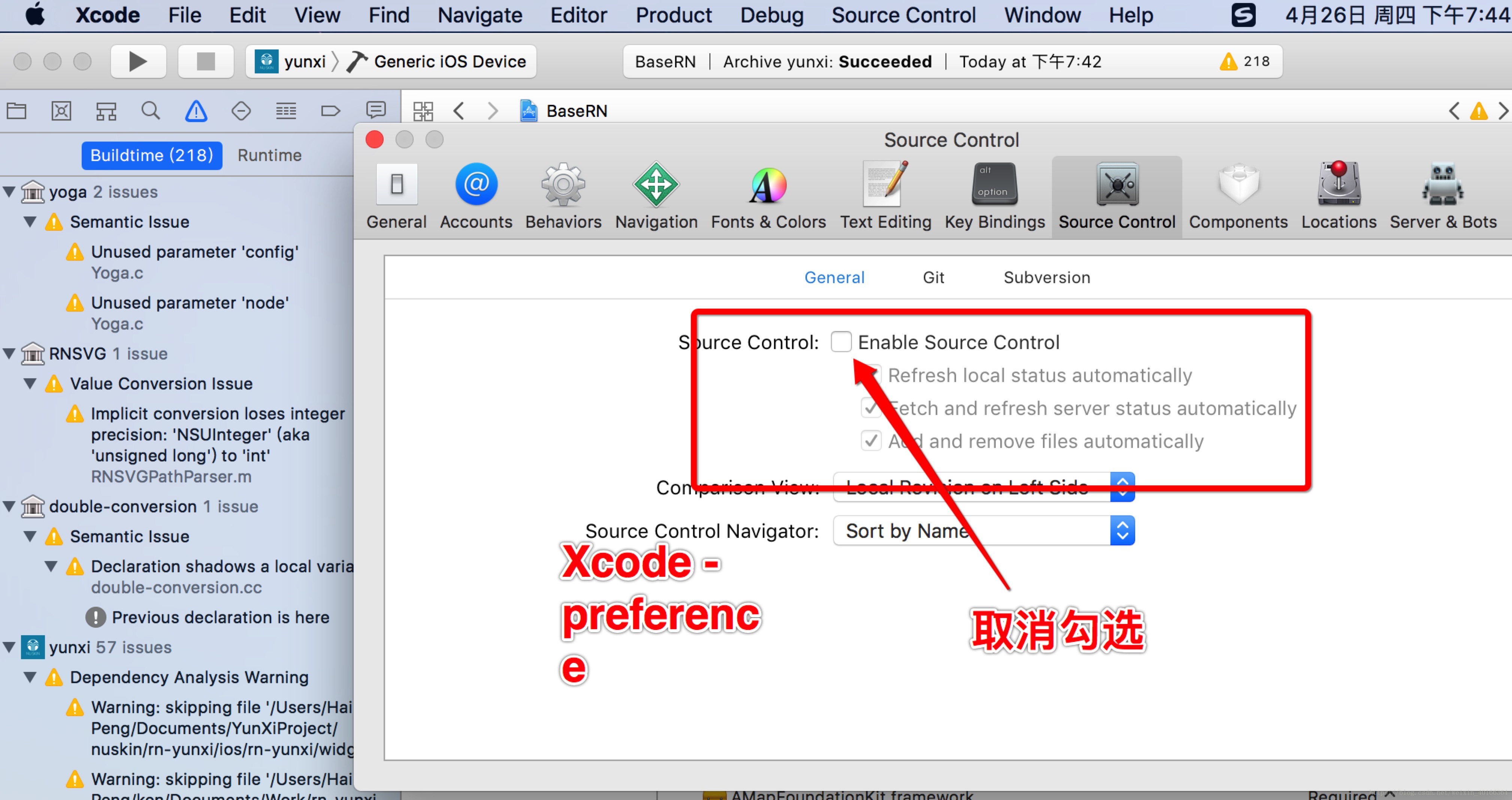Toggle Add and remove files automatically
The width and height of the screenshot is (1512, 800).
point(871,441)
